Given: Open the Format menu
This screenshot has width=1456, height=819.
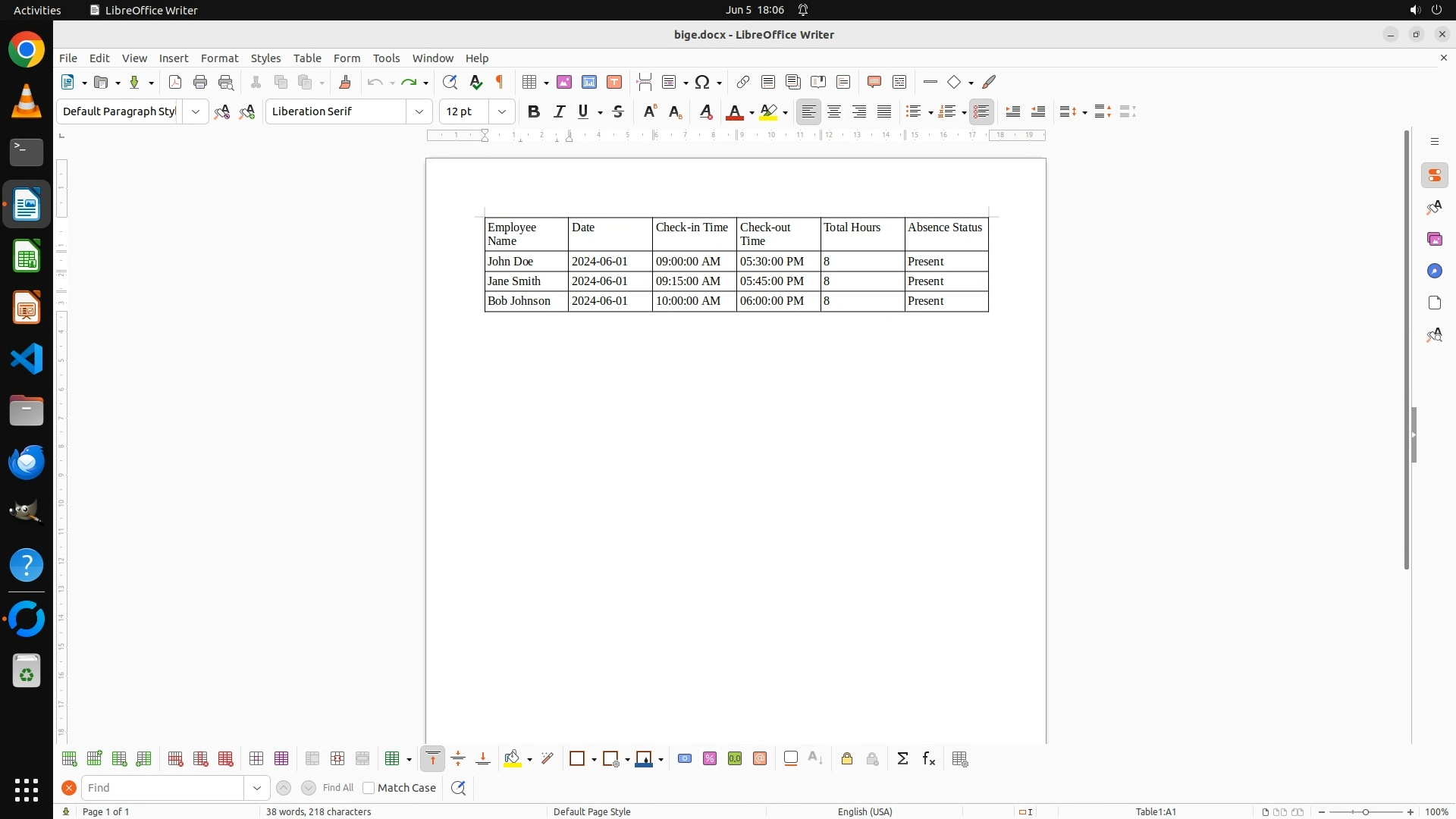Looking at the screenshot, I should click(219, 58).
